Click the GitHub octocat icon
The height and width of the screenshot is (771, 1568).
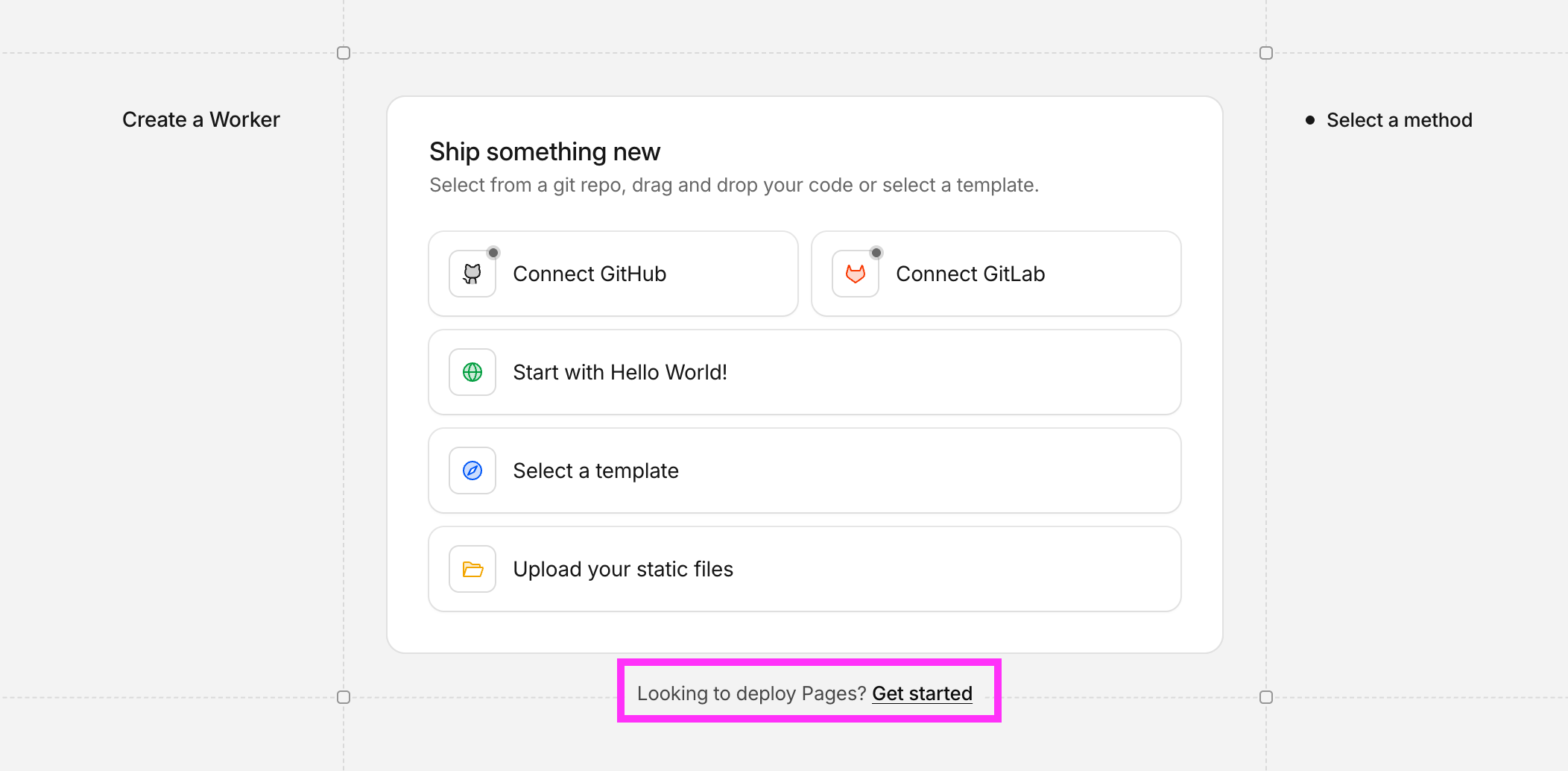pyautogui.click(x=472, y=274)
